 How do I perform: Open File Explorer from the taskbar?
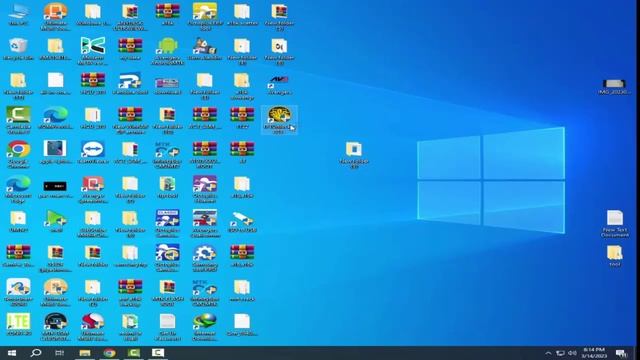(85, 353)
